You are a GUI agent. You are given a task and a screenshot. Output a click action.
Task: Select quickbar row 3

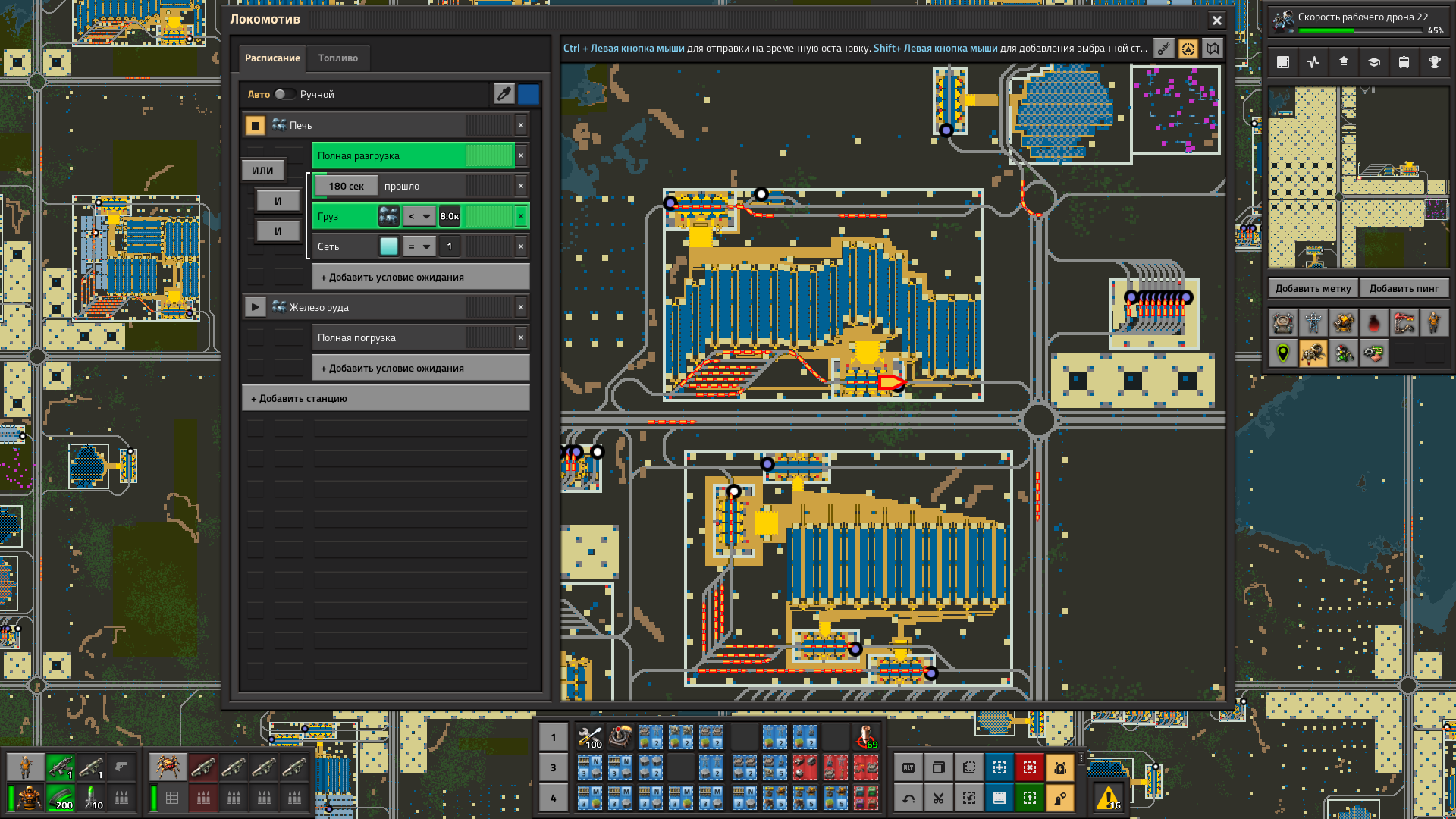554,767
